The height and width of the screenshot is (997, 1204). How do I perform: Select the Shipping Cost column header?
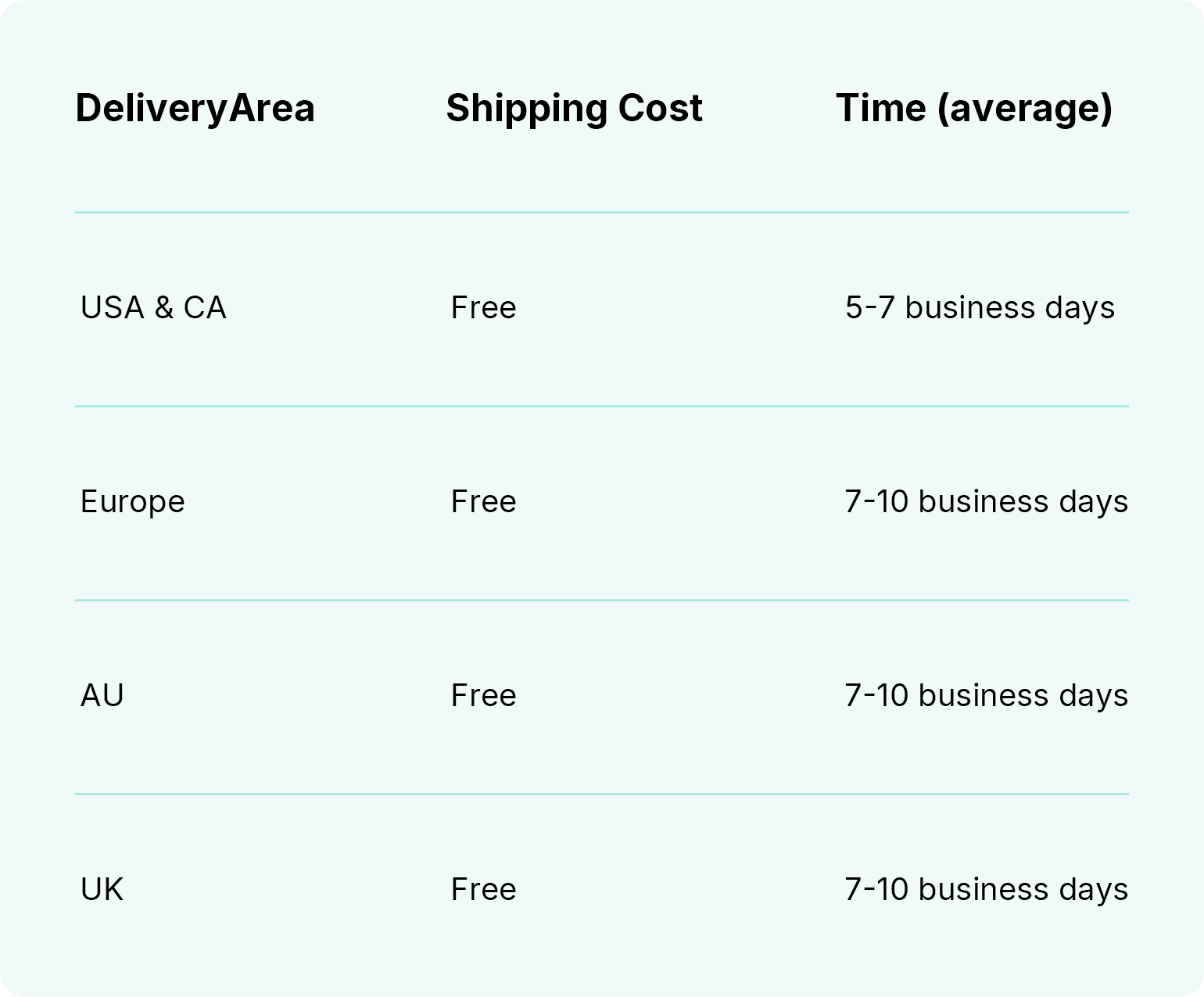pyautogui.click(x=574, y=108)
